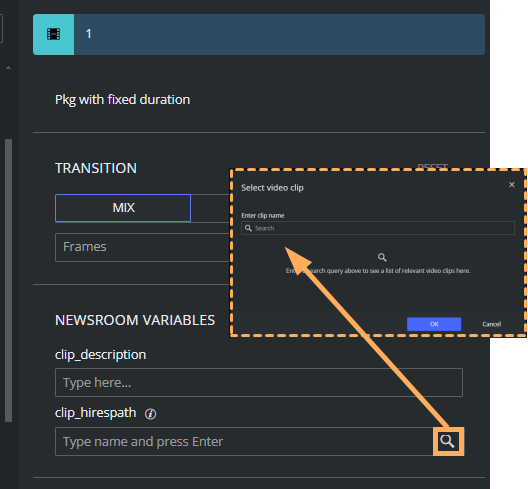Viewport: 528px width, 489px height.
Task: Click the small up arrow at the left edge
Action: (x=8, y=68)
